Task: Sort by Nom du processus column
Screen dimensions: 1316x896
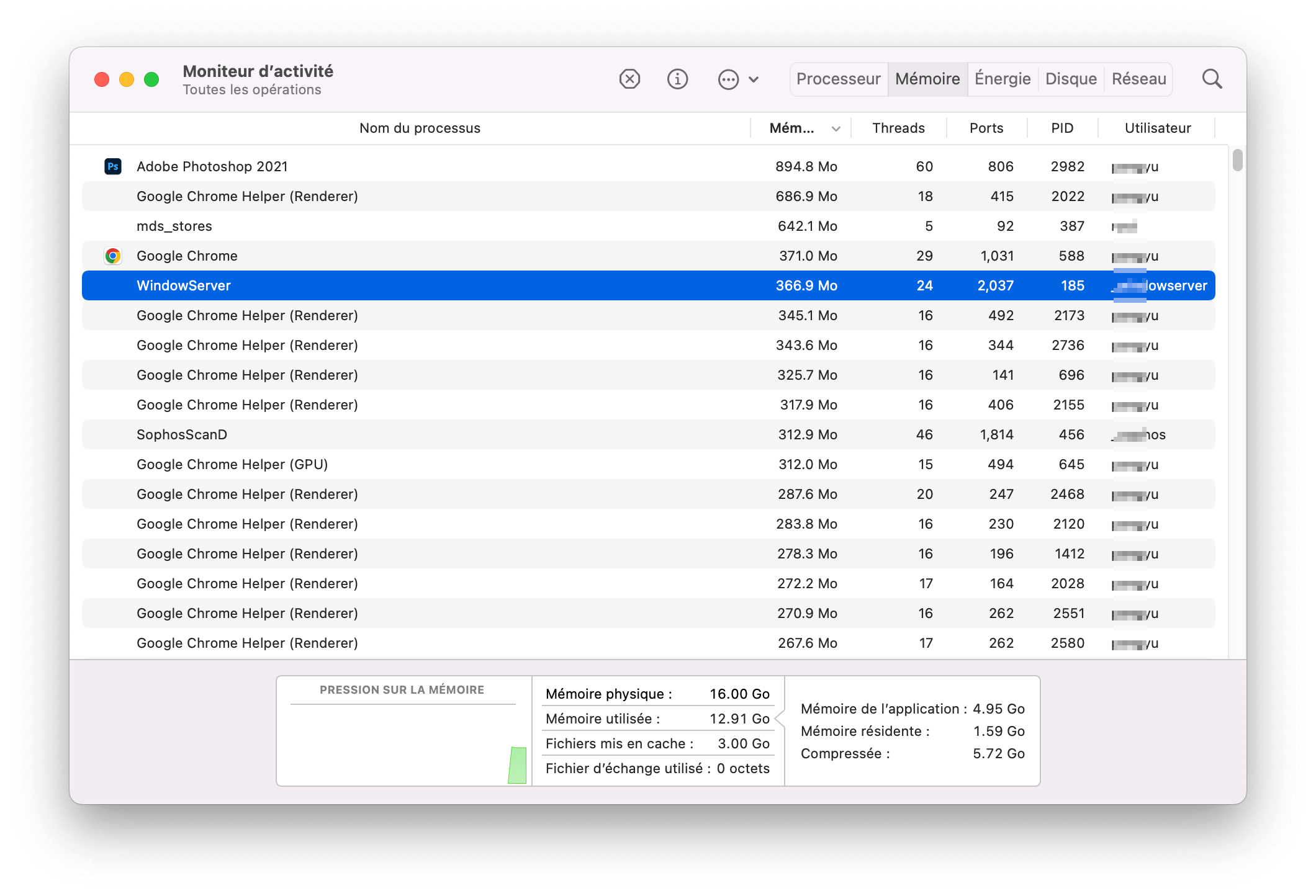Action: pyautogui.click(x=420, y=128)
